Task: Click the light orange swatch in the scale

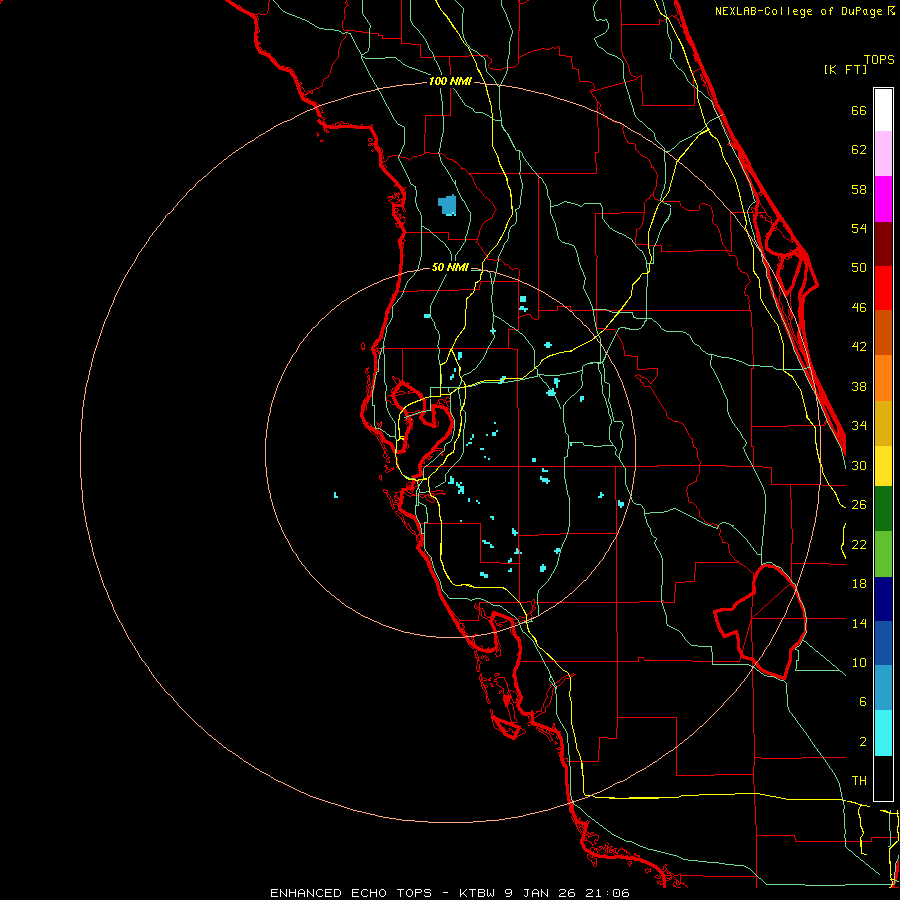Action: pos(883,378)
